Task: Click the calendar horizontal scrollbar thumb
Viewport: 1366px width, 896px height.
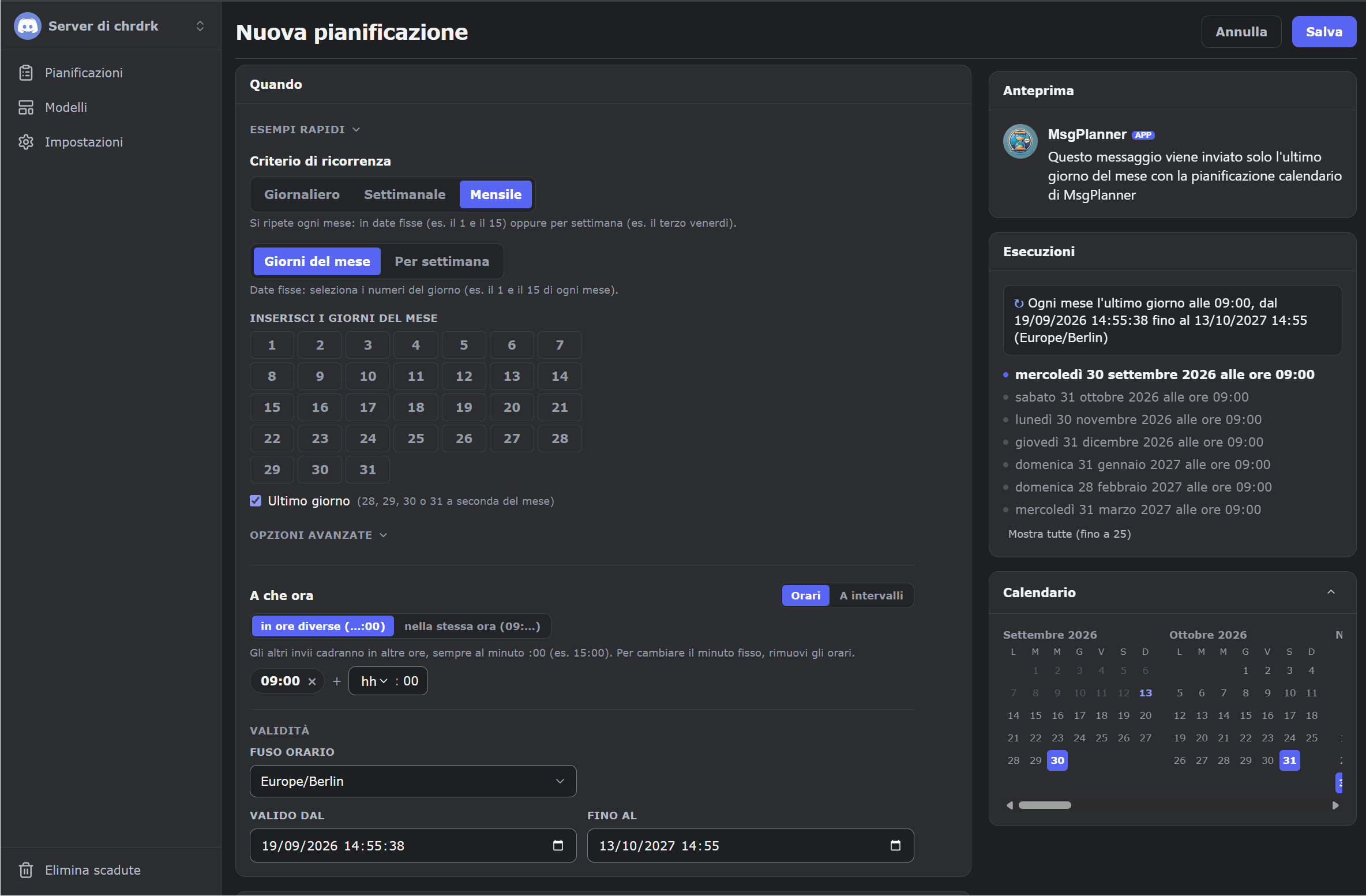Action: pos(1044,805)
